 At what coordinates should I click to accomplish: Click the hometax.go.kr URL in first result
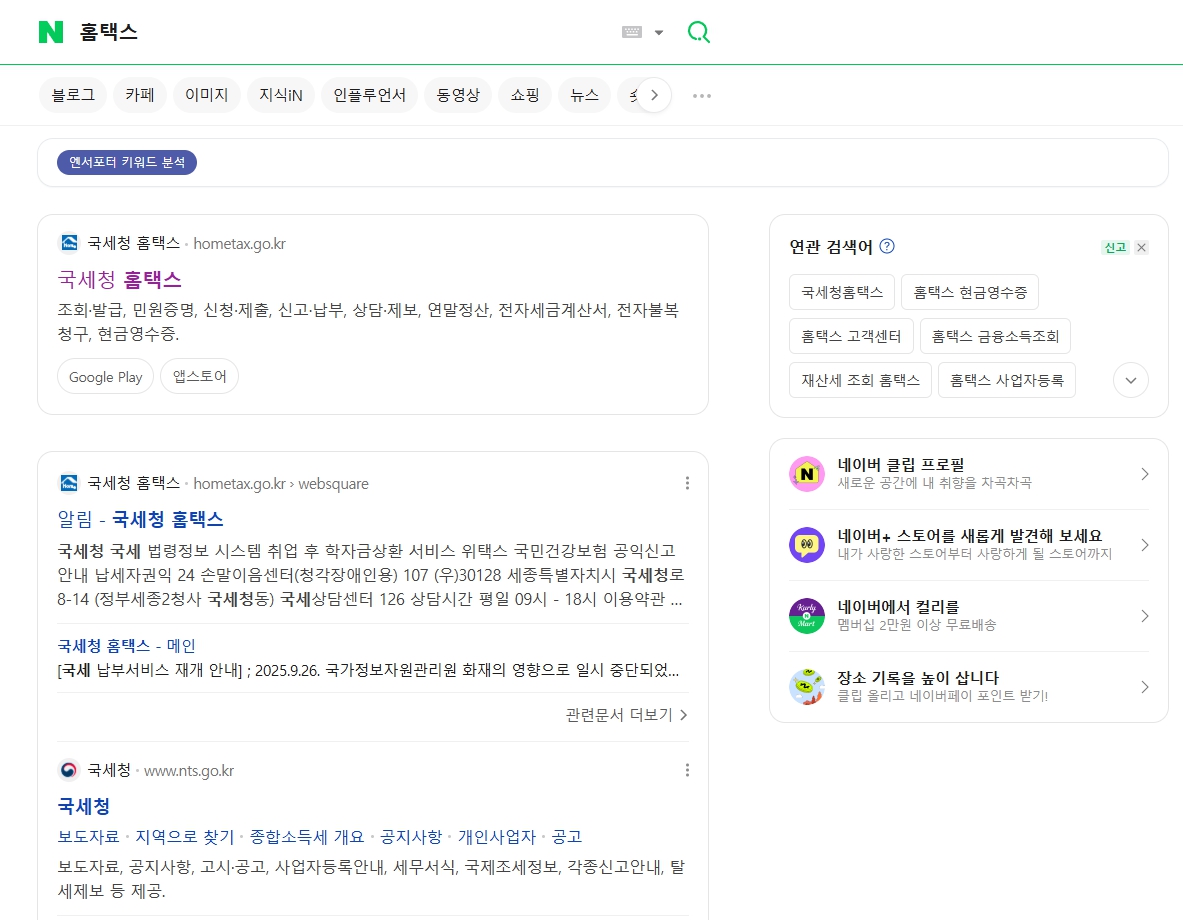tap(239, 244)
